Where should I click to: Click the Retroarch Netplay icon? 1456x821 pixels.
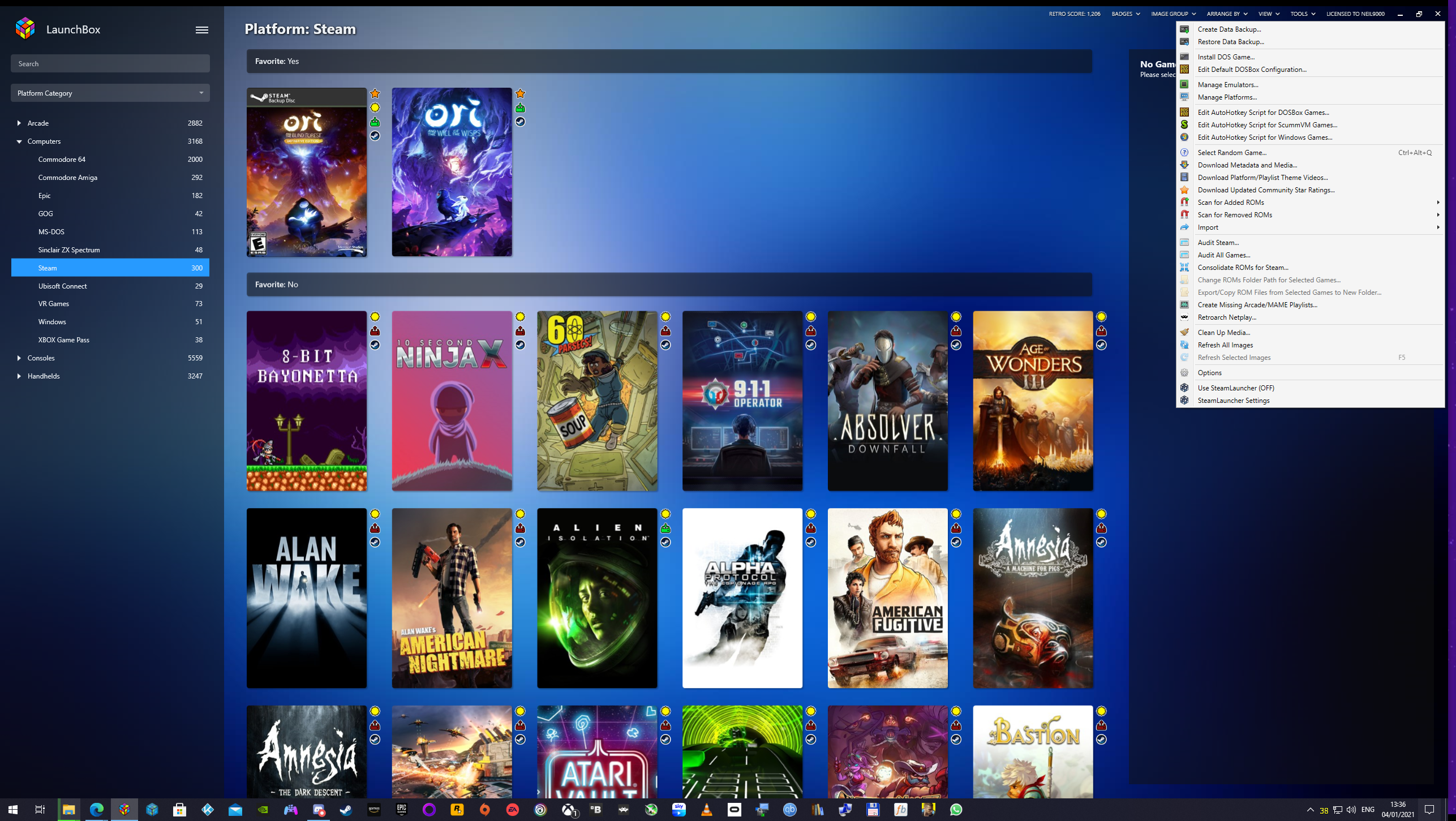1184,317
